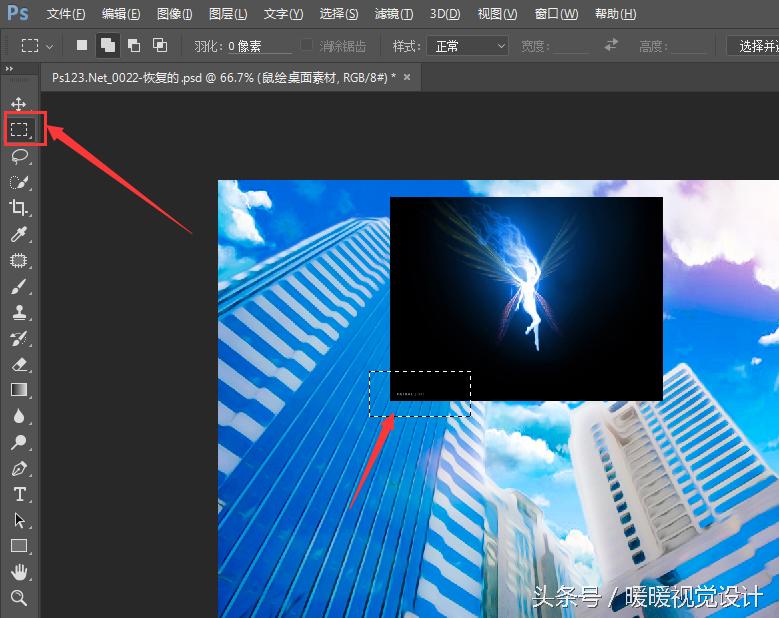Select the Horizontal Type tool

click(x=19, y=494)
